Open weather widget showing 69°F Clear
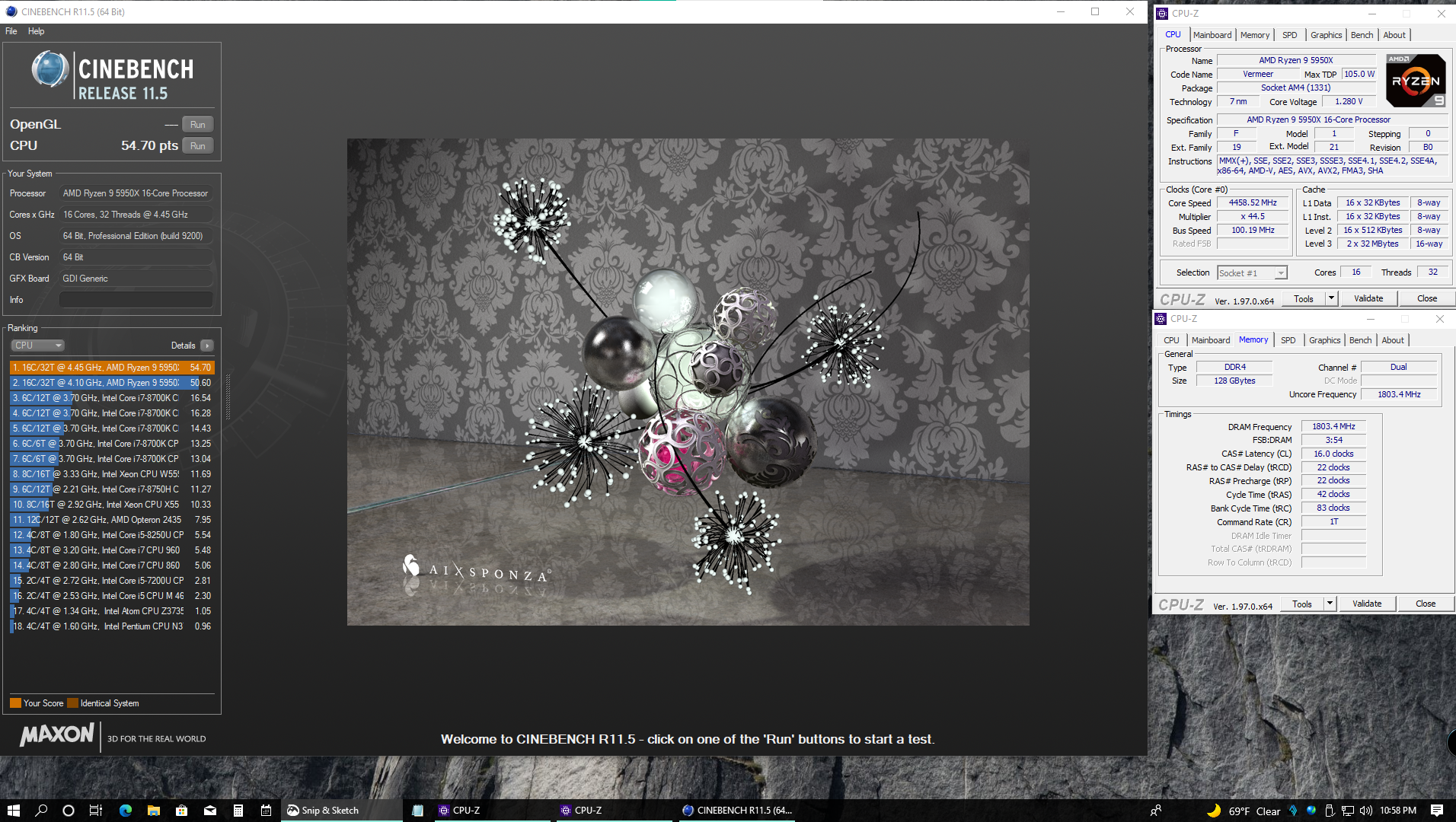Image resolution: width=1456 pixels, height=822 pixels. click(x=1244, y=811)
